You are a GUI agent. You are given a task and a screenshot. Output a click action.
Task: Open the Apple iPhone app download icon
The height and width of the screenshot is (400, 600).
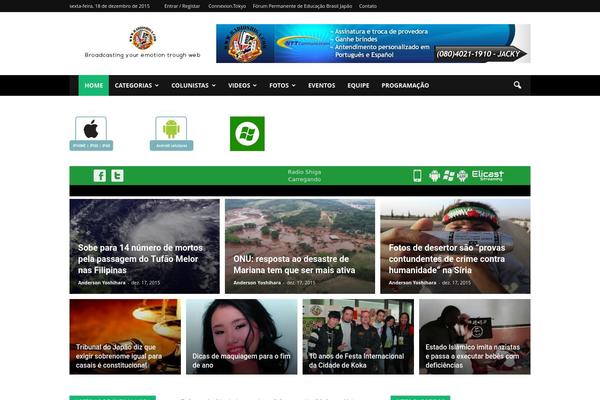click(x=91, y=133)
